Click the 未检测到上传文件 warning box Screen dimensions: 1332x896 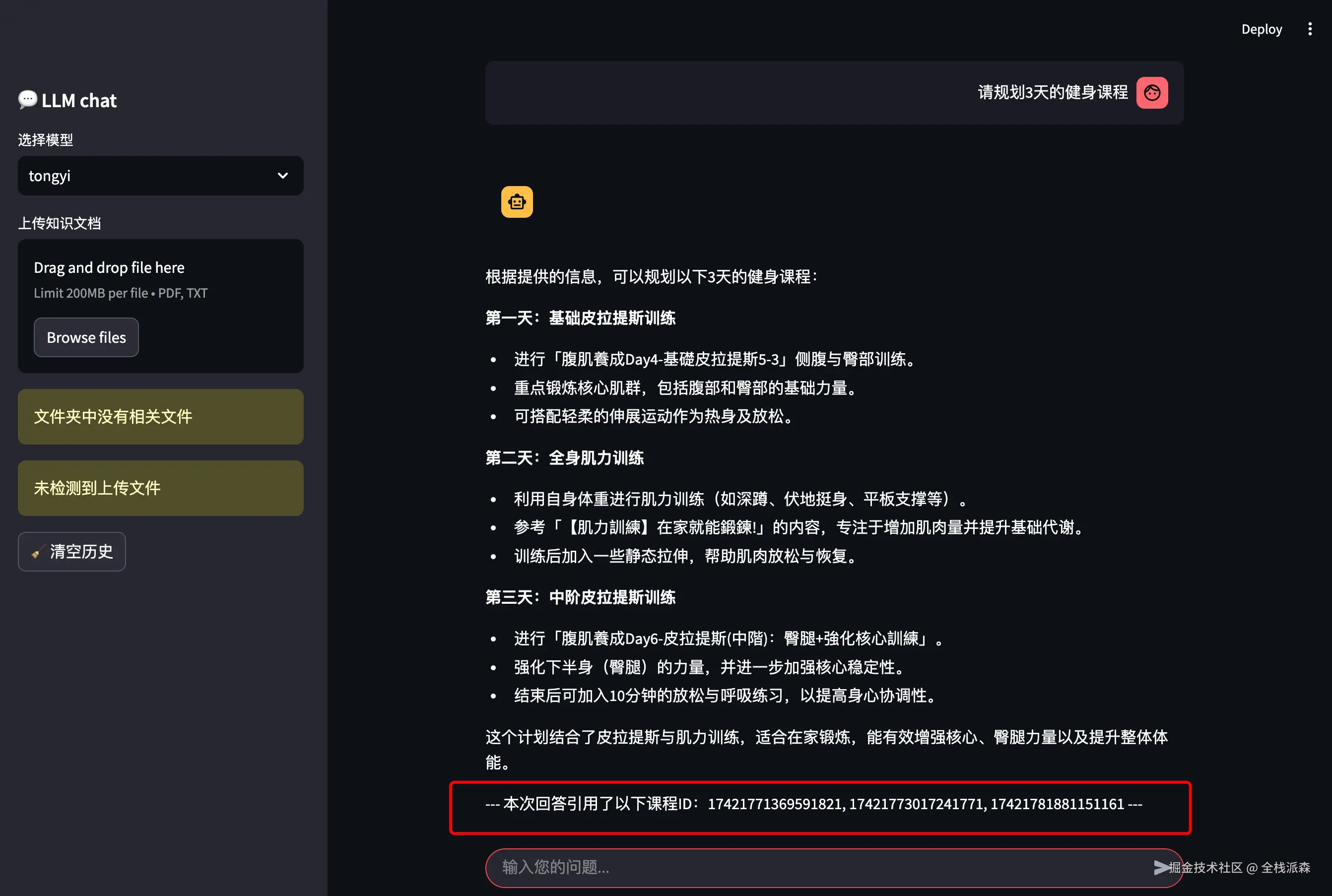tap(161, 488)
